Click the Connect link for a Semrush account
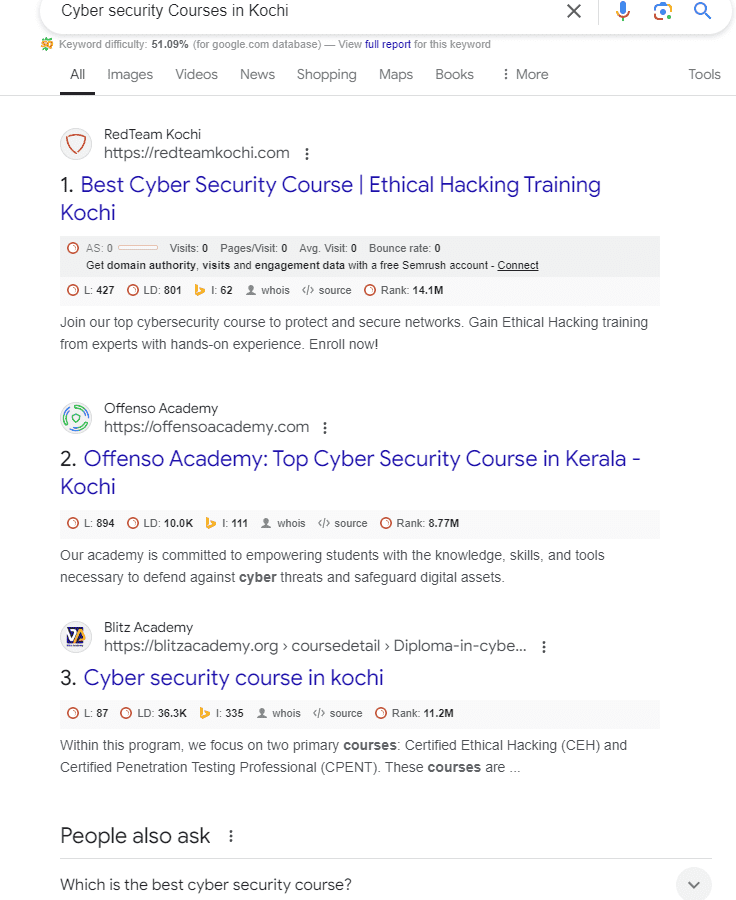Viewport: 736px width, 900px height. click(x=518, y=265)
